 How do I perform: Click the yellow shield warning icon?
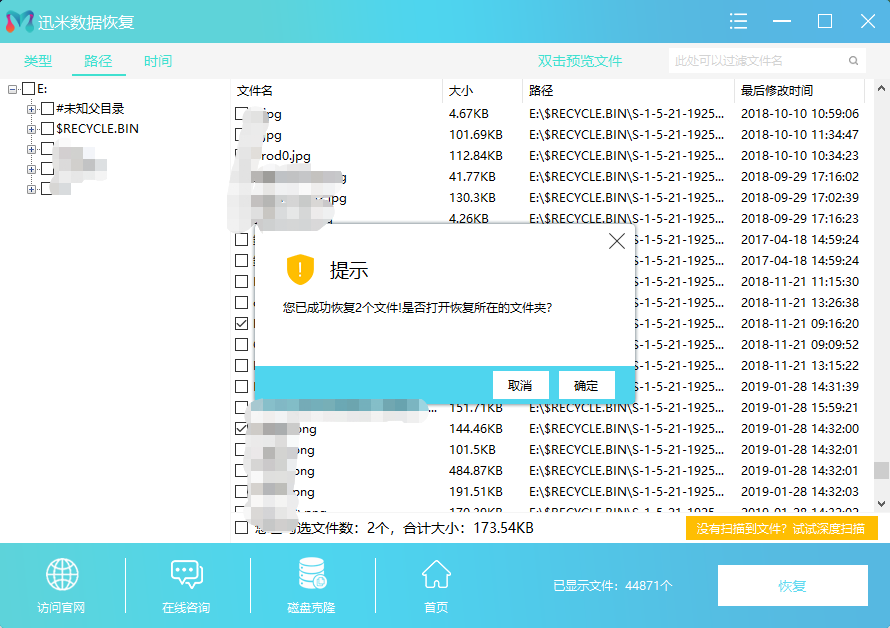(x=300, y=269)
